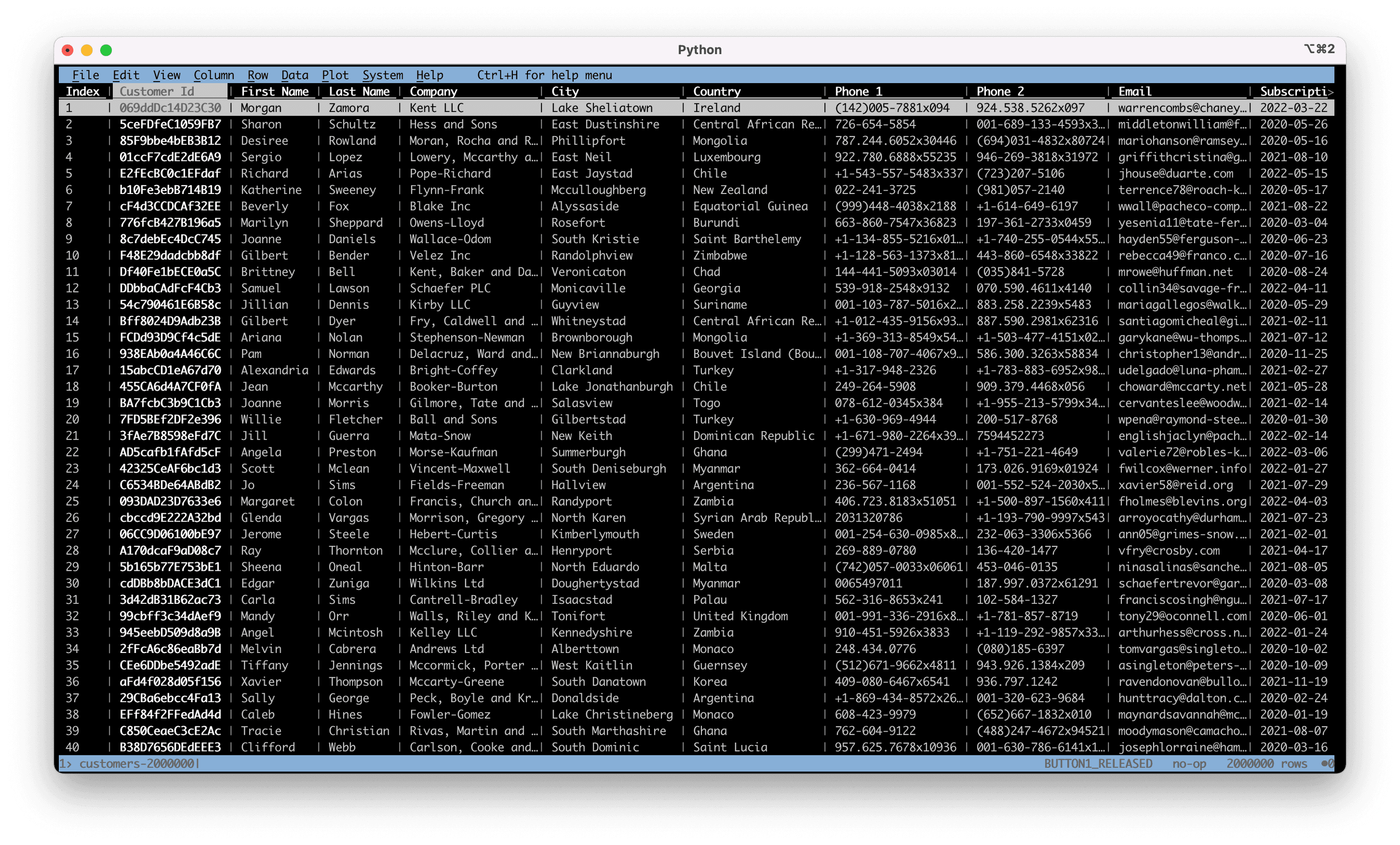Image resolution: width=1400 pixels, height=845 pixels.
Task: Select the First Name column header
Action: (275, 91)
